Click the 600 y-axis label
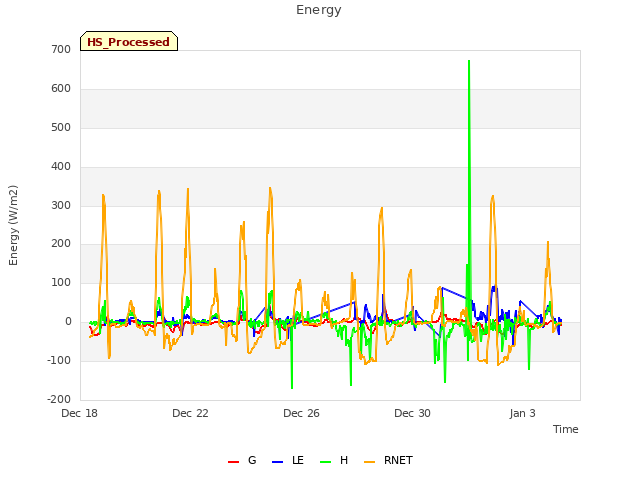The width and height of the screenshot is (640, 480). [61, 89]
